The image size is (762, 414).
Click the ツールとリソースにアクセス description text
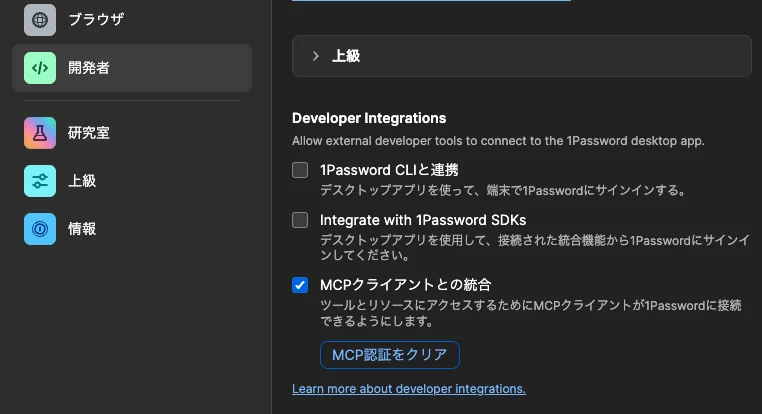click(x=531, y=313)
